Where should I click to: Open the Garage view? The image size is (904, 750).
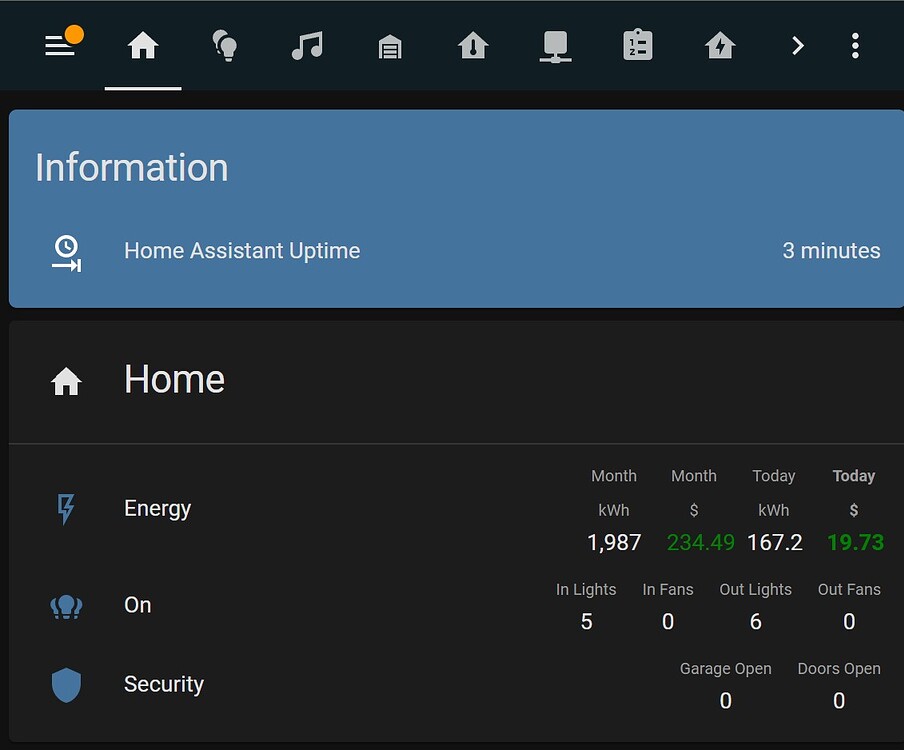tap(389, 45)
